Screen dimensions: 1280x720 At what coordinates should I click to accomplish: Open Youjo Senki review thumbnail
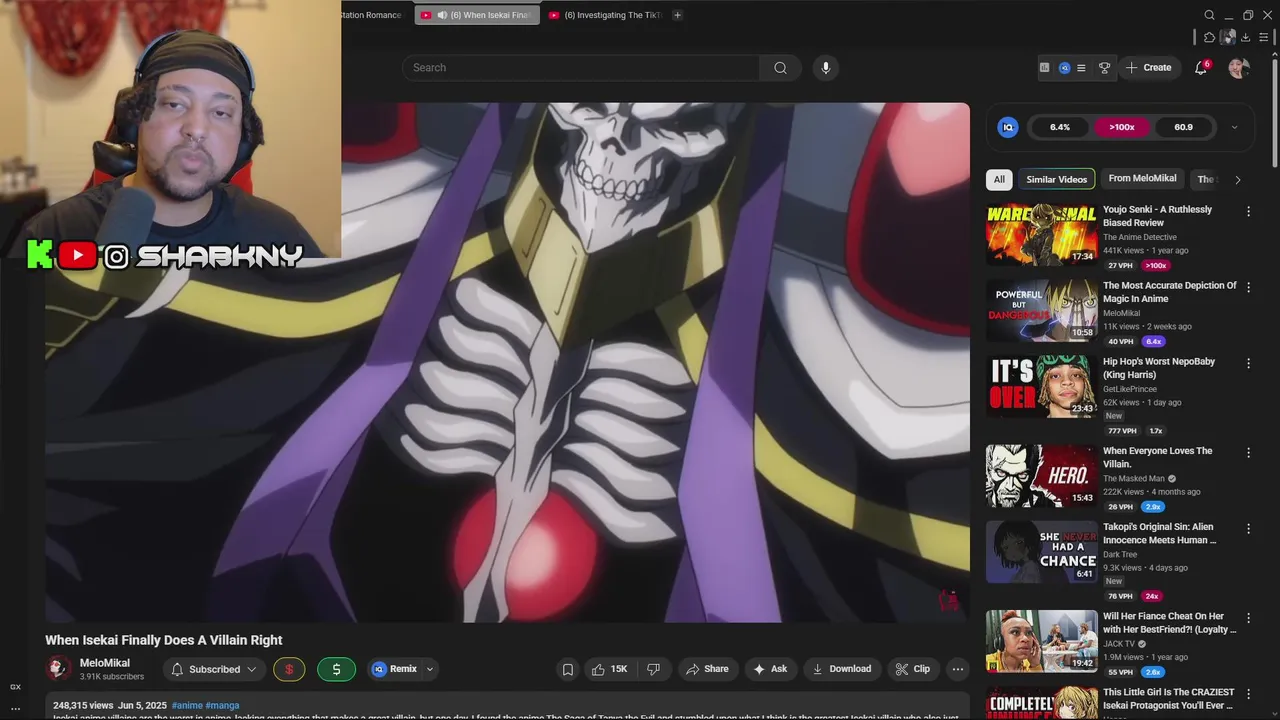click(1041, 234)
